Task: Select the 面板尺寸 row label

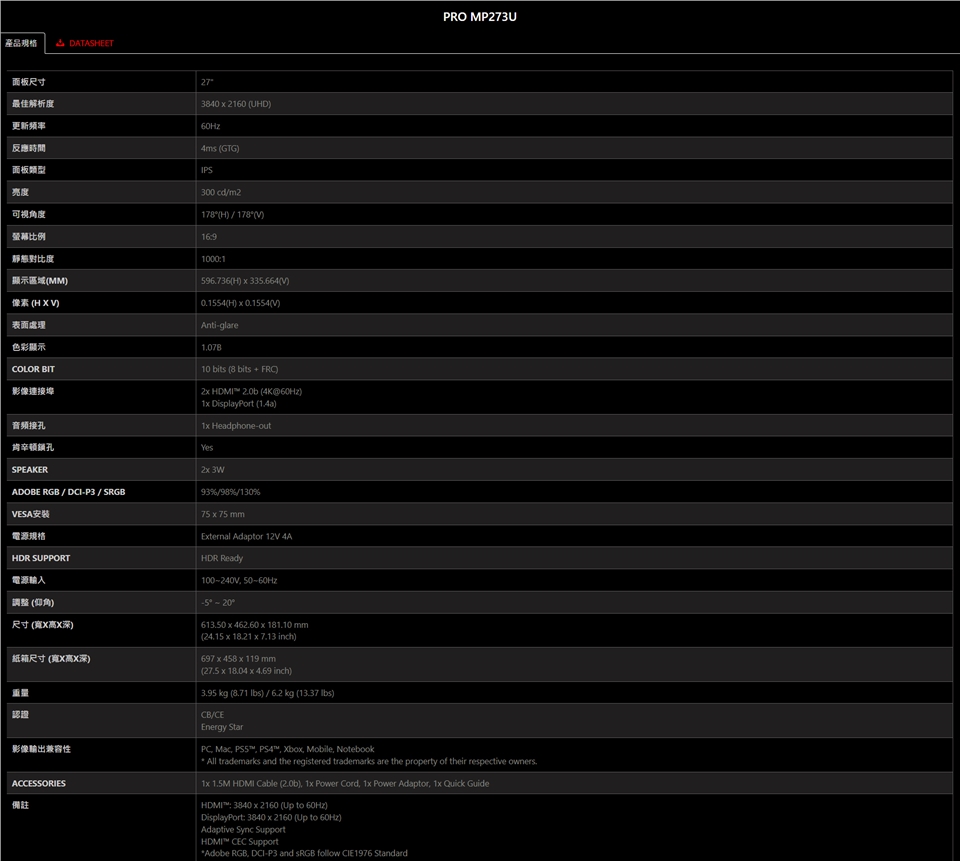Action: tap(29, 82)
